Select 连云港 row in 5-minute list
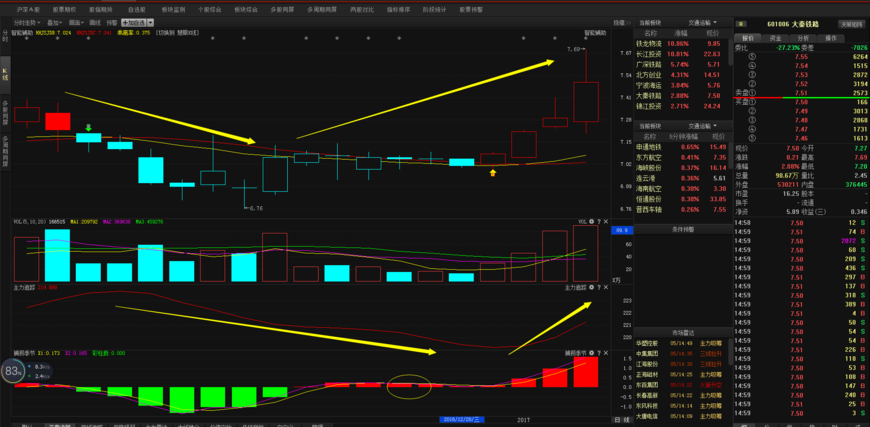The image size is (870, 427). (x=682, y=178)
